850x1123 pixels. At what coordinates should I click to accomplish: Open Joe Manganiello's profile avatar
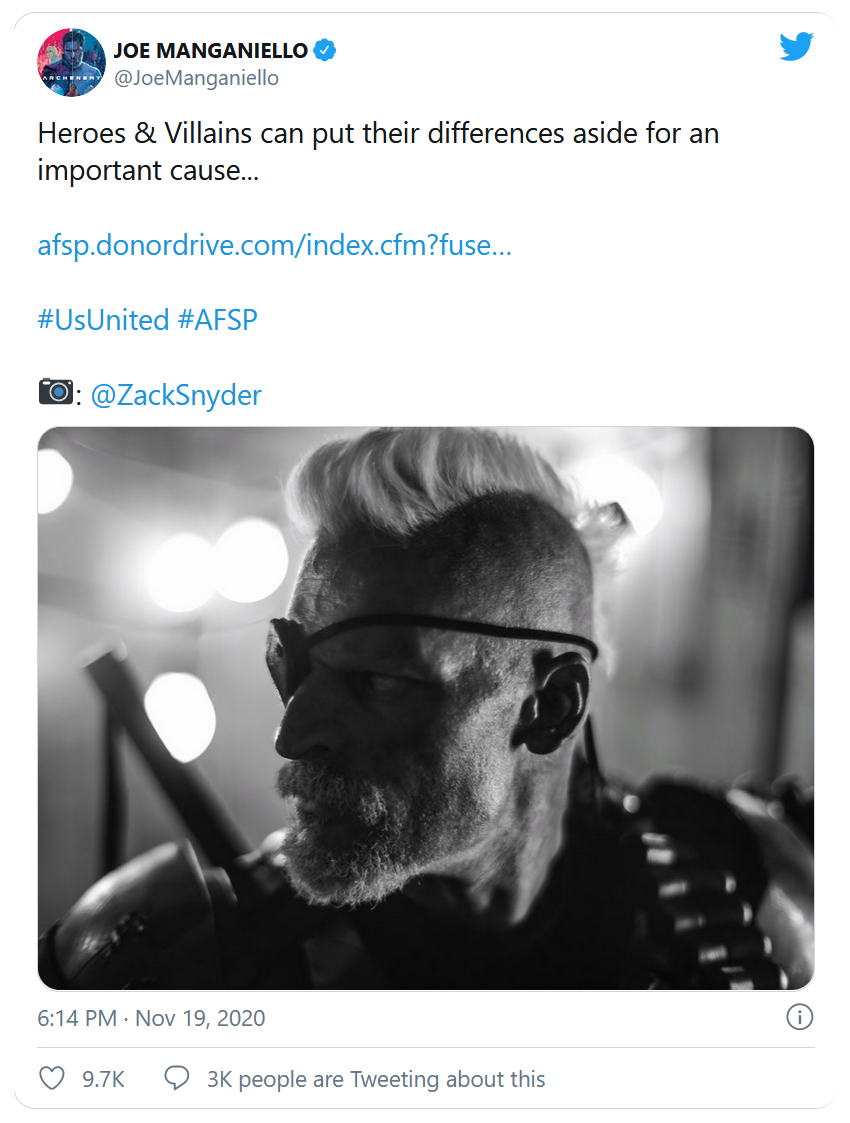[71, 62]
